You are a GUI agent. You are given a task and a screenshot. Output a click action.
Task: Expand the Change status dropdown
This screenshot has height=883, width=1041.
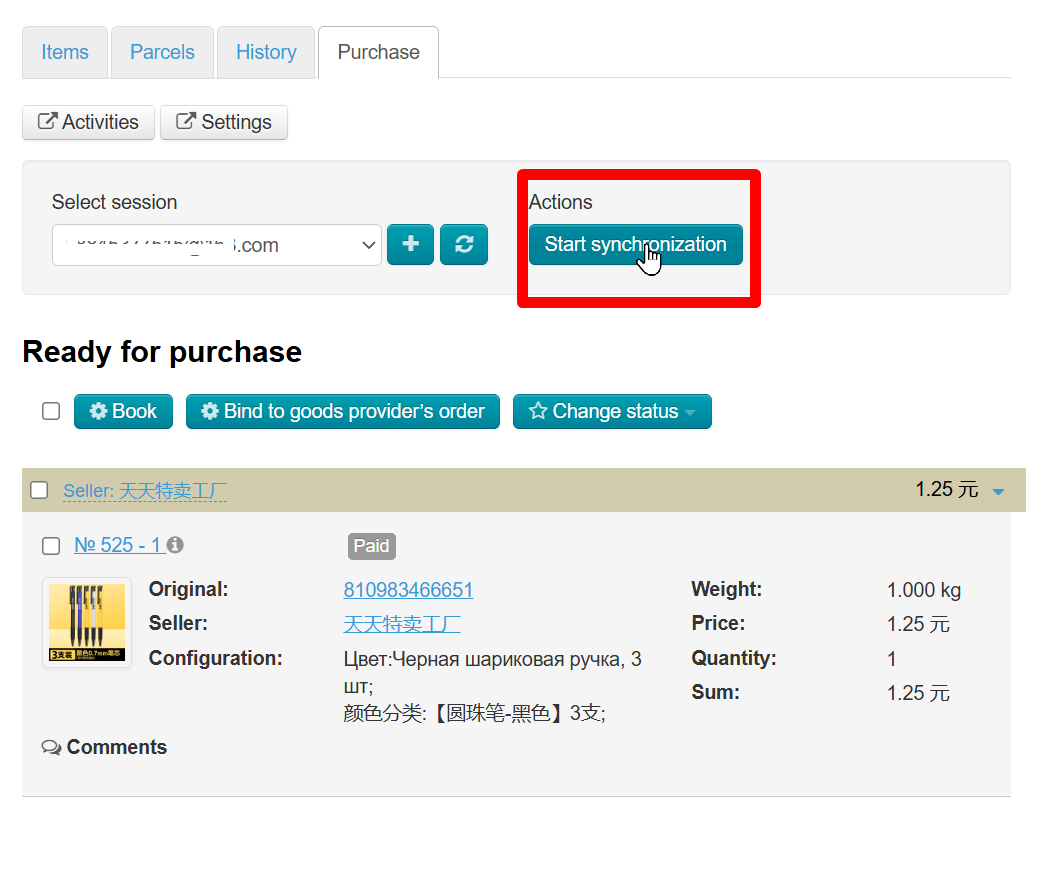tap(612, 411)
